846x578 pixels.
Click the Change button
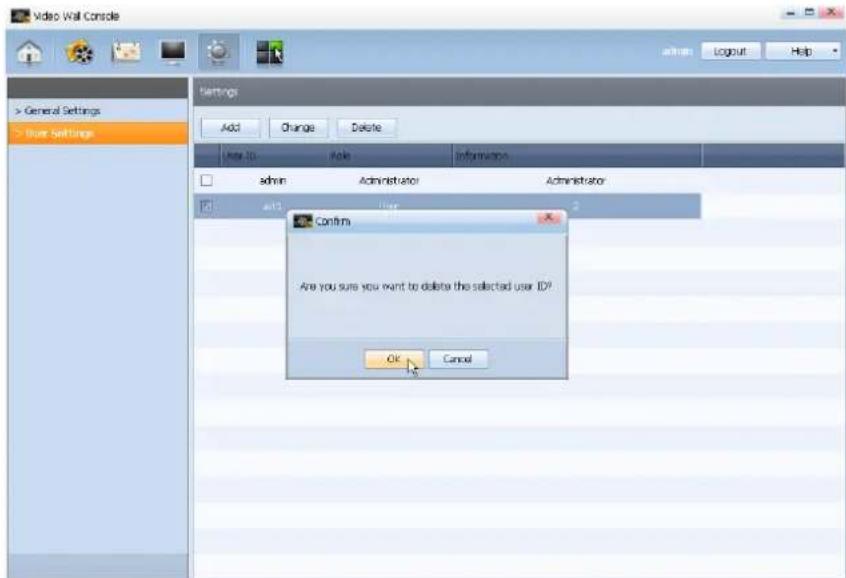(298, 128)
